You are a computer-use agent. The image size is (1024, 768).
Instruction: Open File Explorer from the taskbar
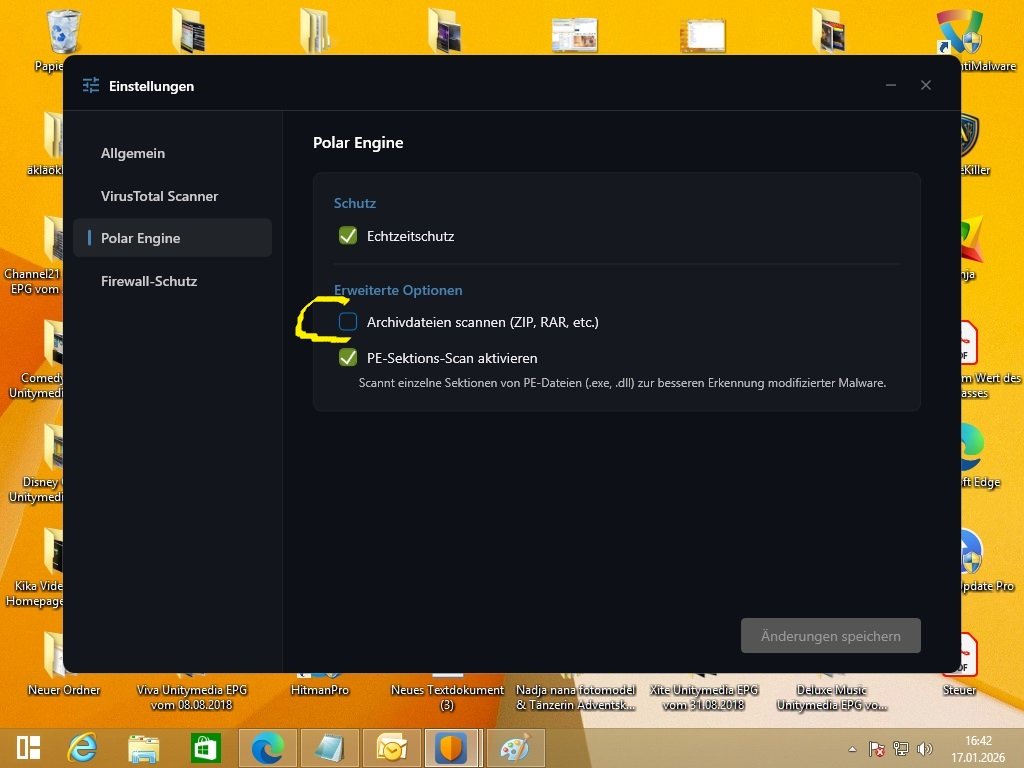(143, 748)
